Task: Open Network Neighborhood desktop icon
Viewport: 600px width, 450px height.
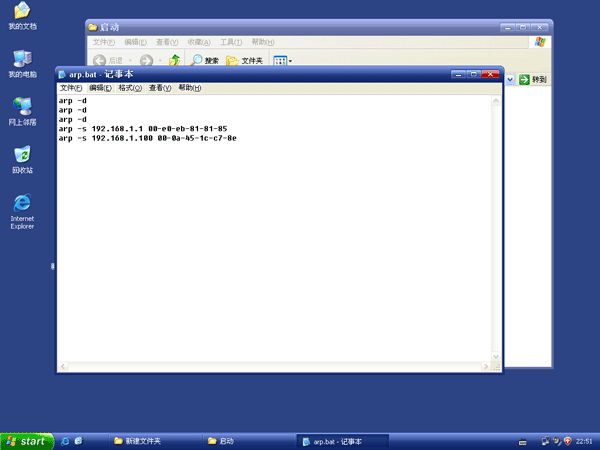Action: [22, 111]
